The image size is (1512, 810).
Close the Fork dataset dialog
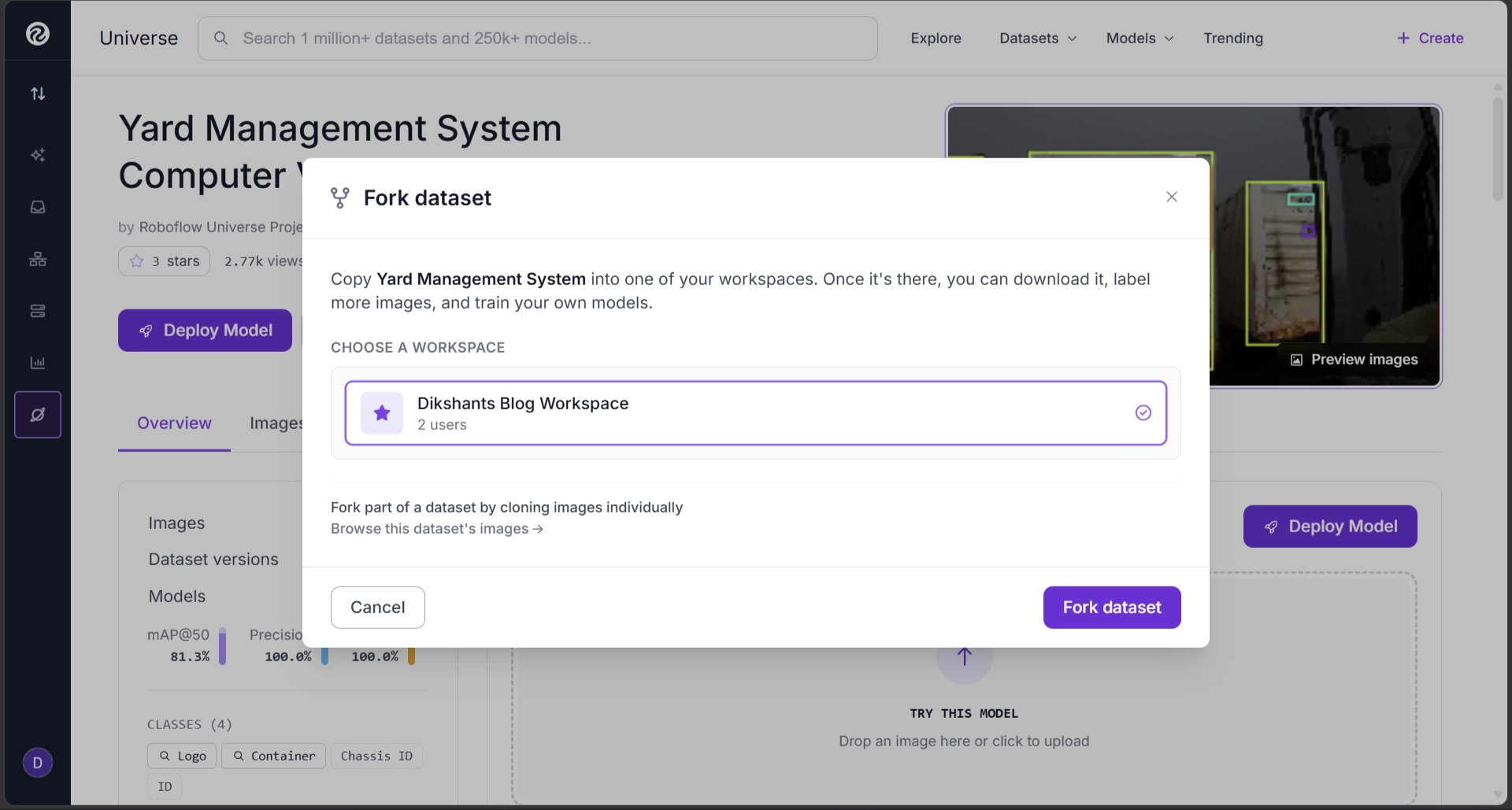(x=1172, y=197)
